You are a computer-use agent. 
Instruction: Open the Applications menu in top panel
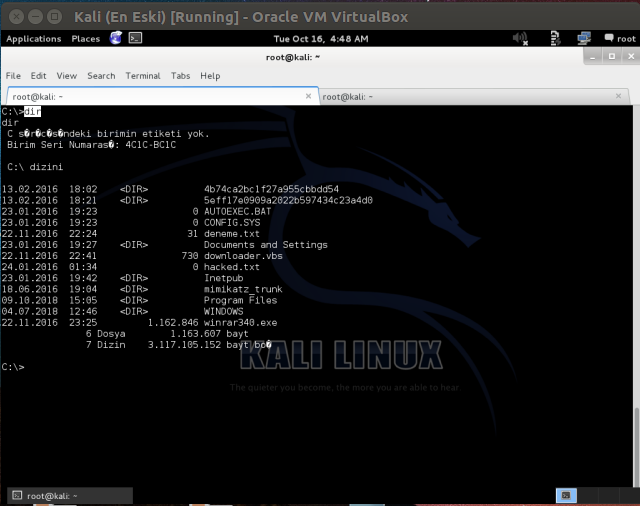click(33, 39)
